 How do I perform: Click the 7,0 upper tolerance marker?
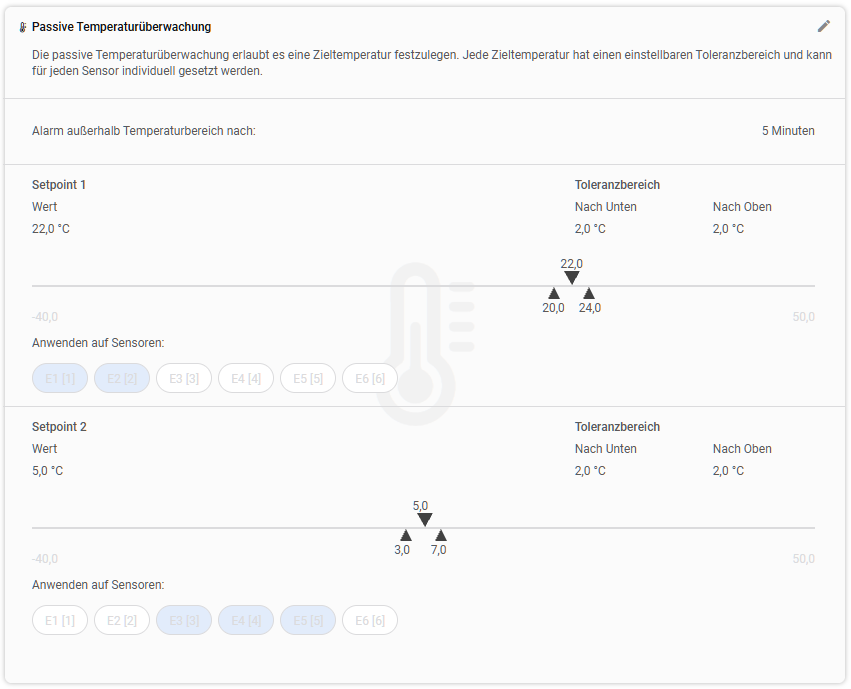(441, 535)
